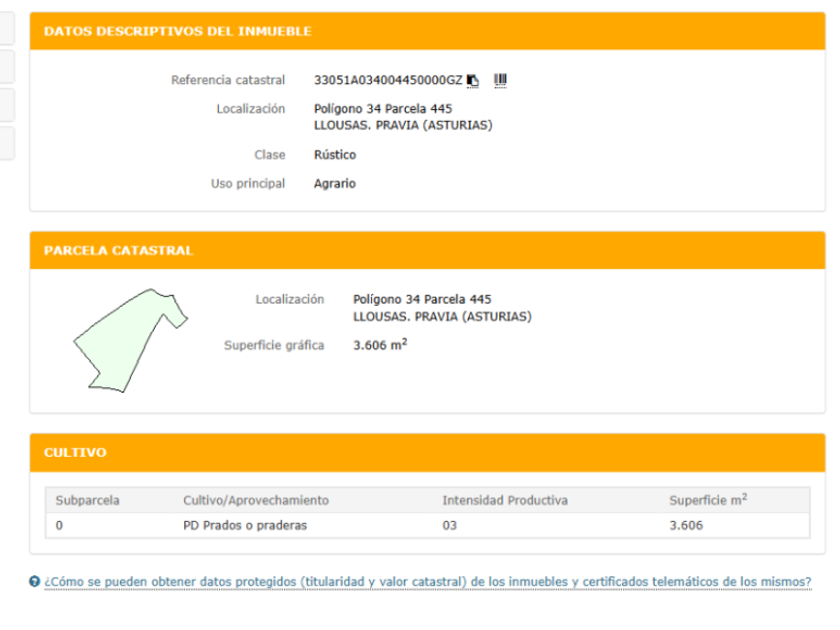Open the parcel shape map thumbnail
This screenshot has width=840, height=630.
click(131, 341)
